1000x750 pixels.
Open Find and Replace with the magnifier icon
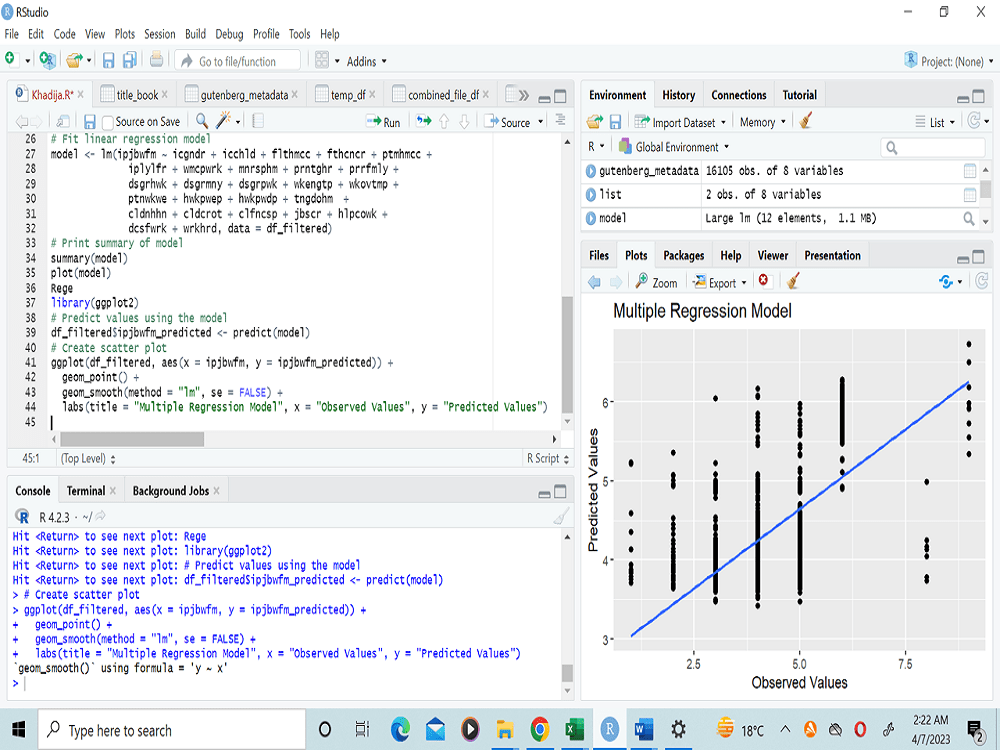click(200, 121)
